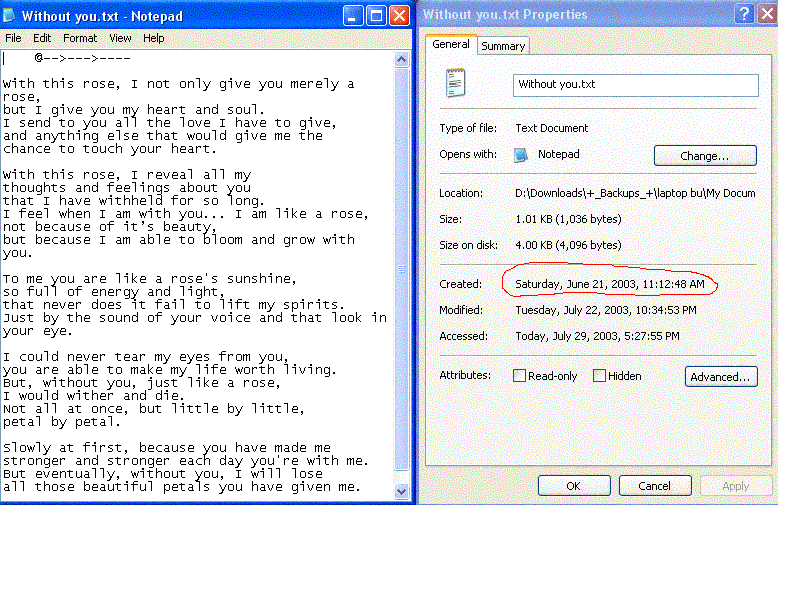Open the View menu in Notepad
Viewport: 800px width, 600px height.
120,38
